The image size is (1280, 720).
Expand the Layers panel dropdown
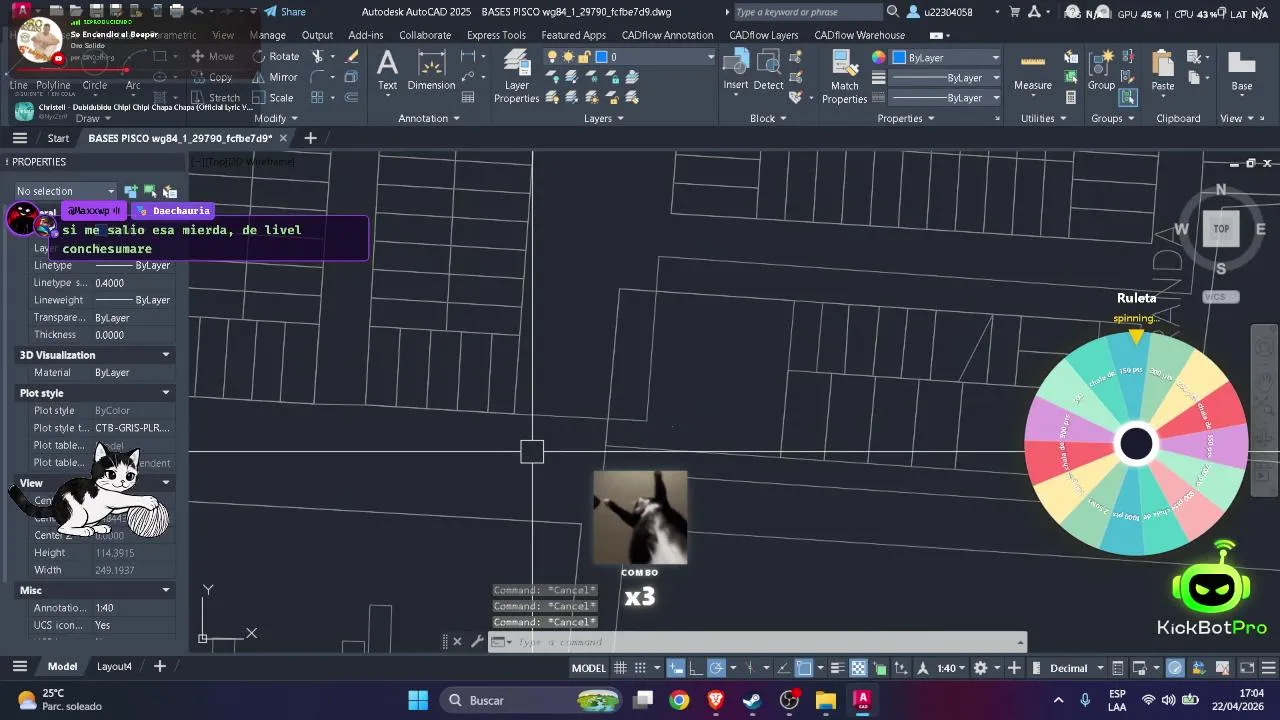pyautogui.click(x=604, y=118)
